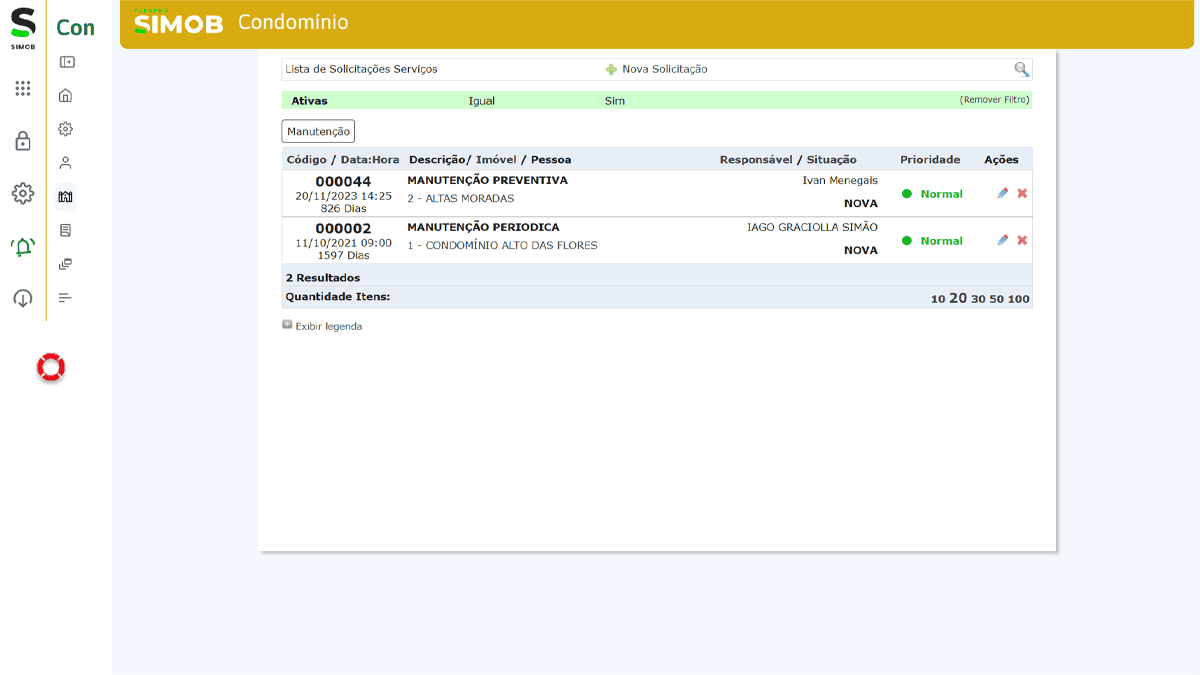Select the condominium building icon in sidebar
Image resolution: width=1200 pixels, height=675 pixels.
tap(65, 196)
